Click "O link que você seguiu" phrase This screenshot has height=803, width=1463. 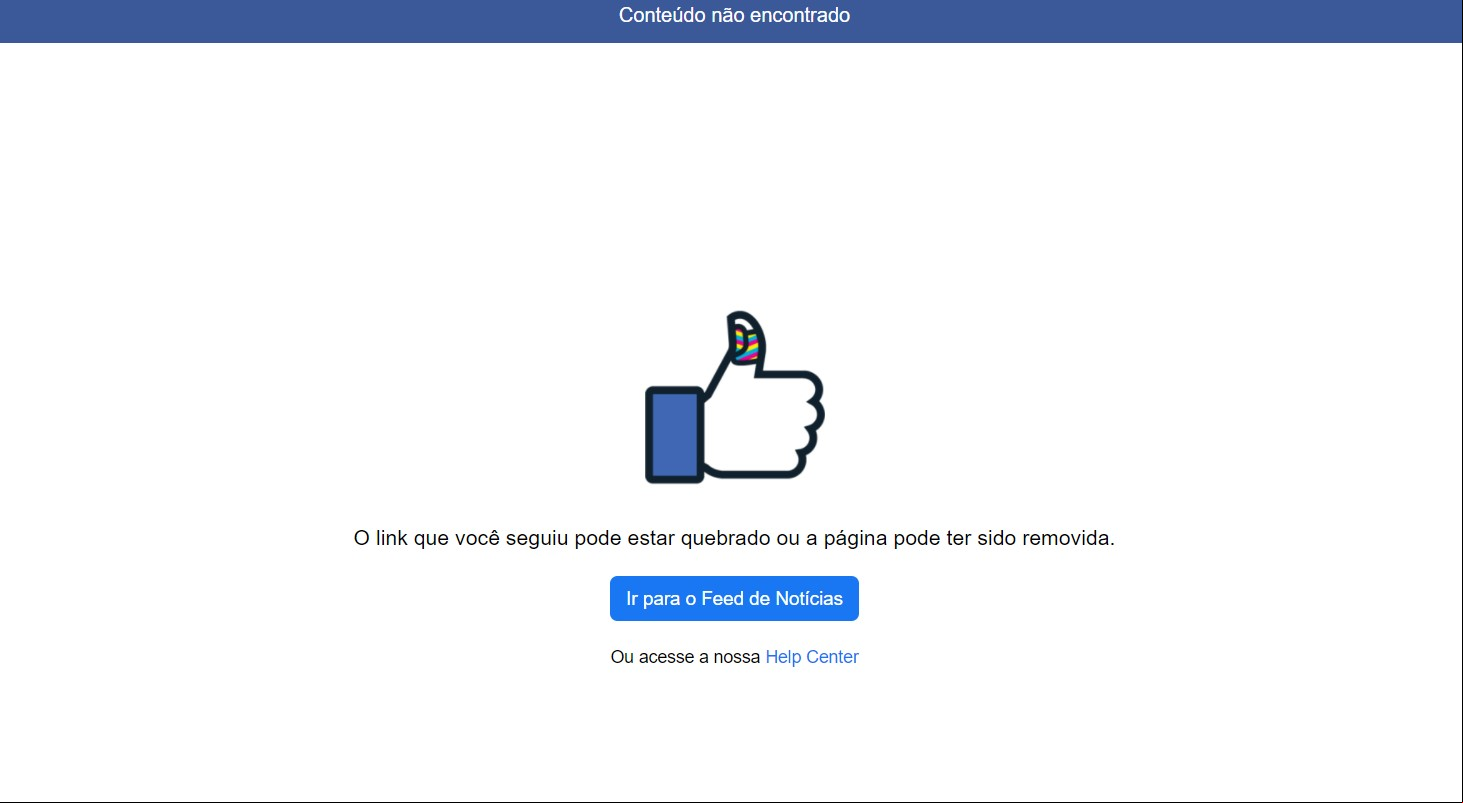coord(461,538)
